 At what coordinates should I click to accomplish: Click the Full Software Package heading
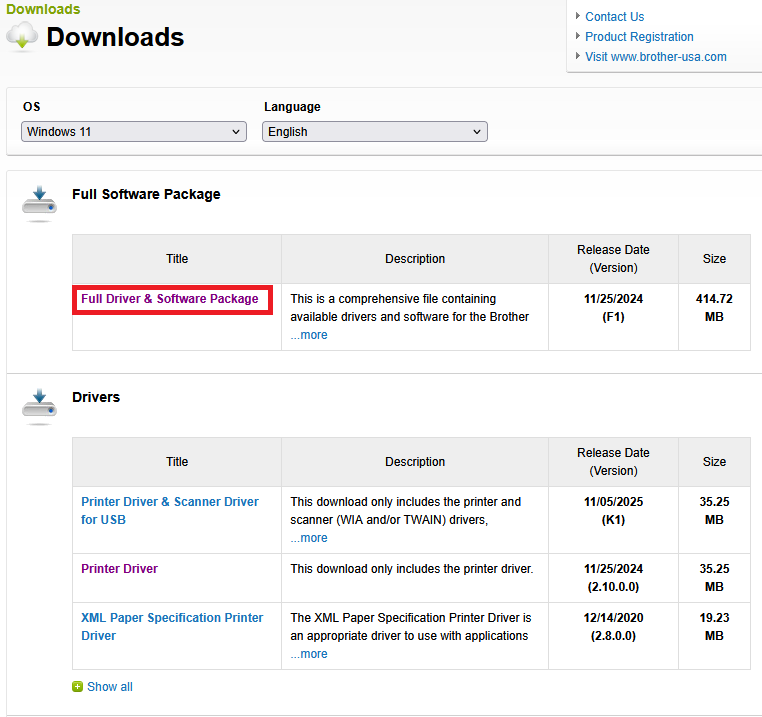point(146,194)
